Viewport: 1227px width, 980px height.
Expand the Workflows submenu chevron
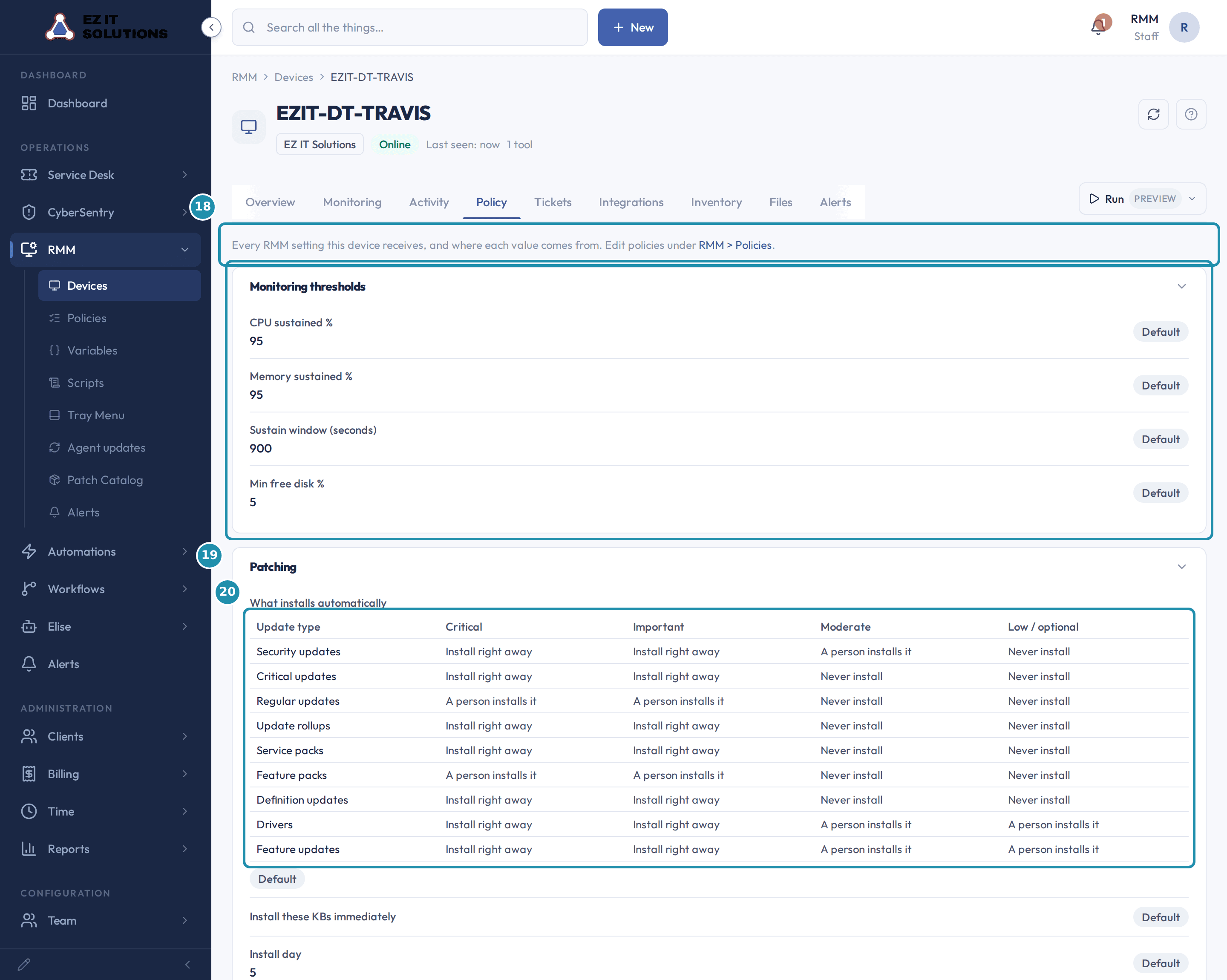(x=185, y=589)
